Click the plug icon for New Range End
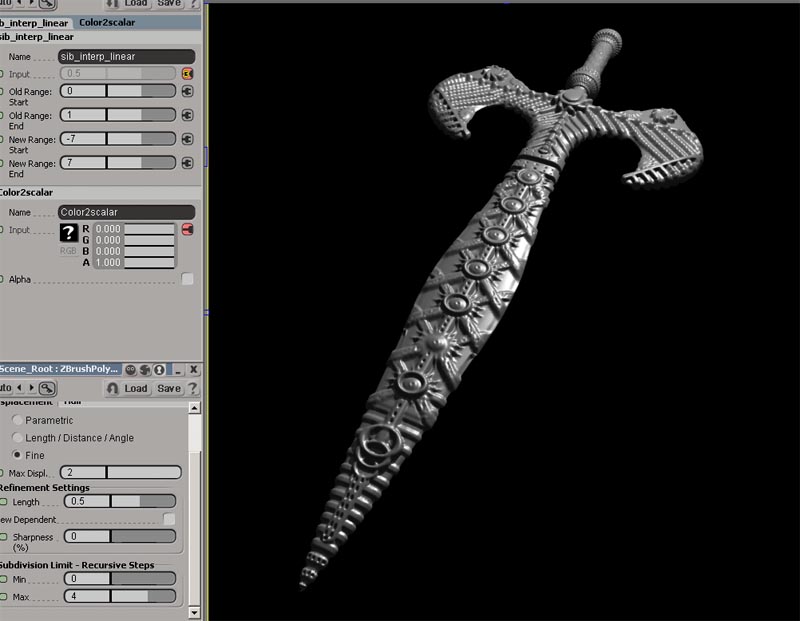 [x=187, y=163]
